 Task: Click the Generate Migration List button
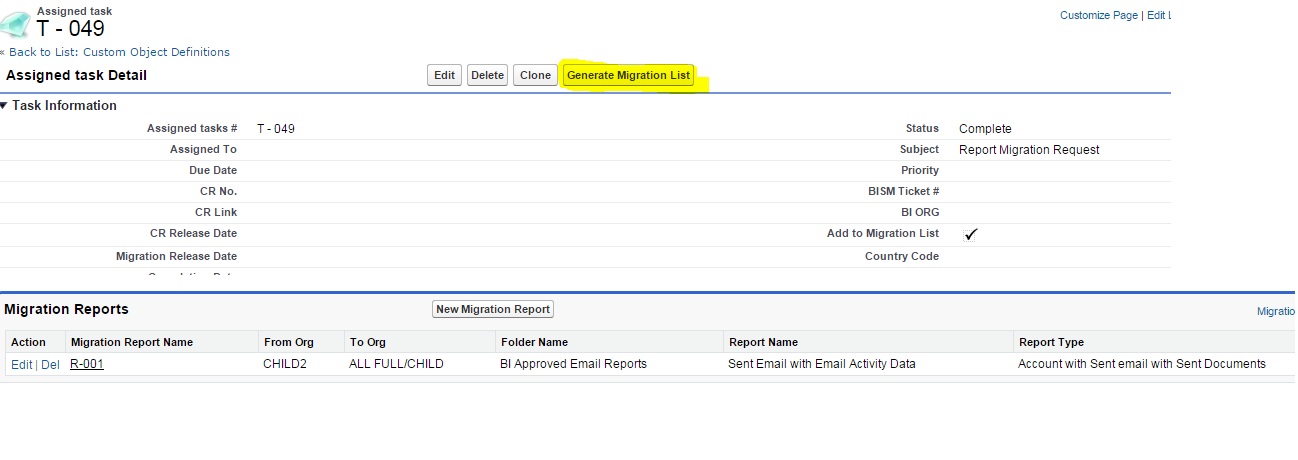coord(628,75)
